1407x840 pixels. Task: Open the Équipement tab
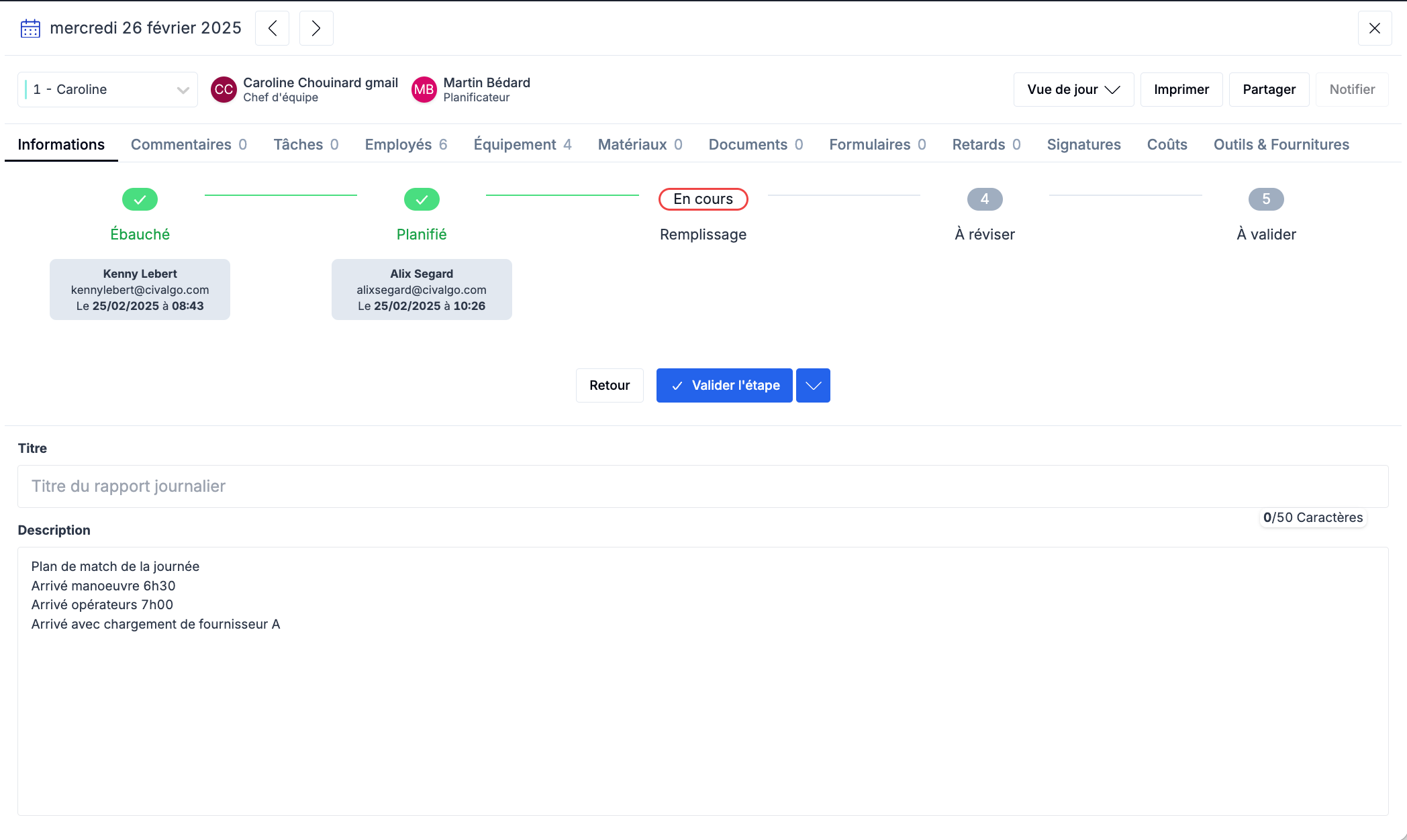522,144
